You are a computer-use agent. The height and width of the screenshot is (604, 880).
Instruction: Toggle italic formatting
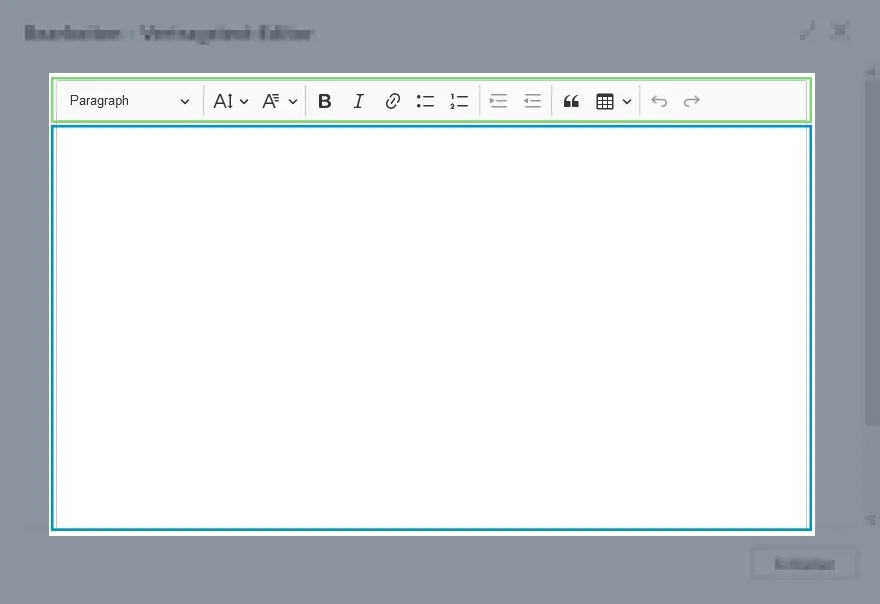tap(358, 100)
